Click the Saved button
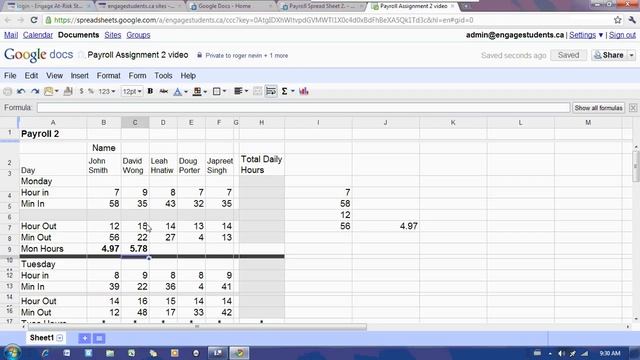Screen dimensions: 640x360 click(x=568, y=55)
